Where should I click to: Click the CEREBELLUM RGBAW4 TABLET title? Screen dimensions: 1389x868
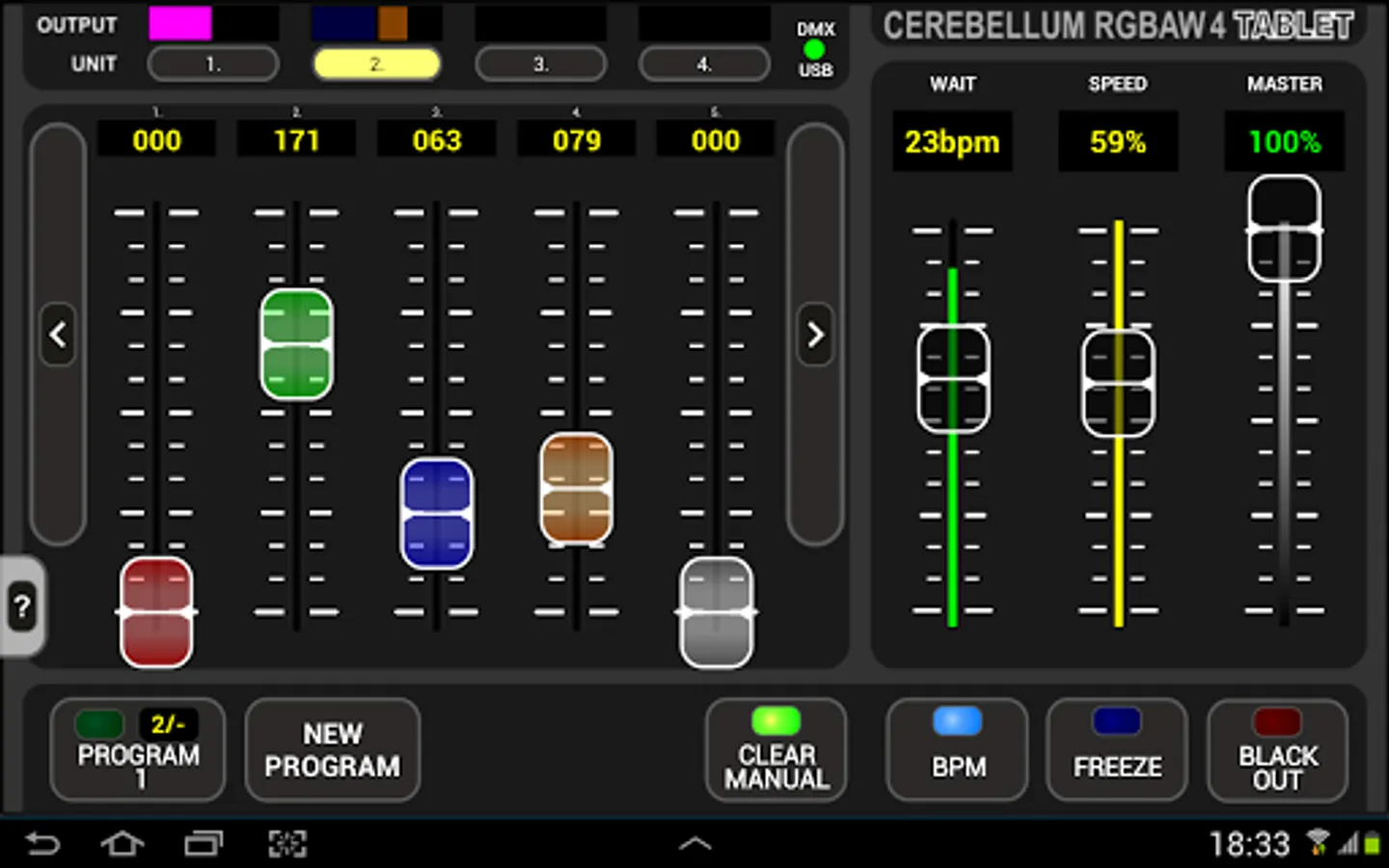pos(1119,25)
